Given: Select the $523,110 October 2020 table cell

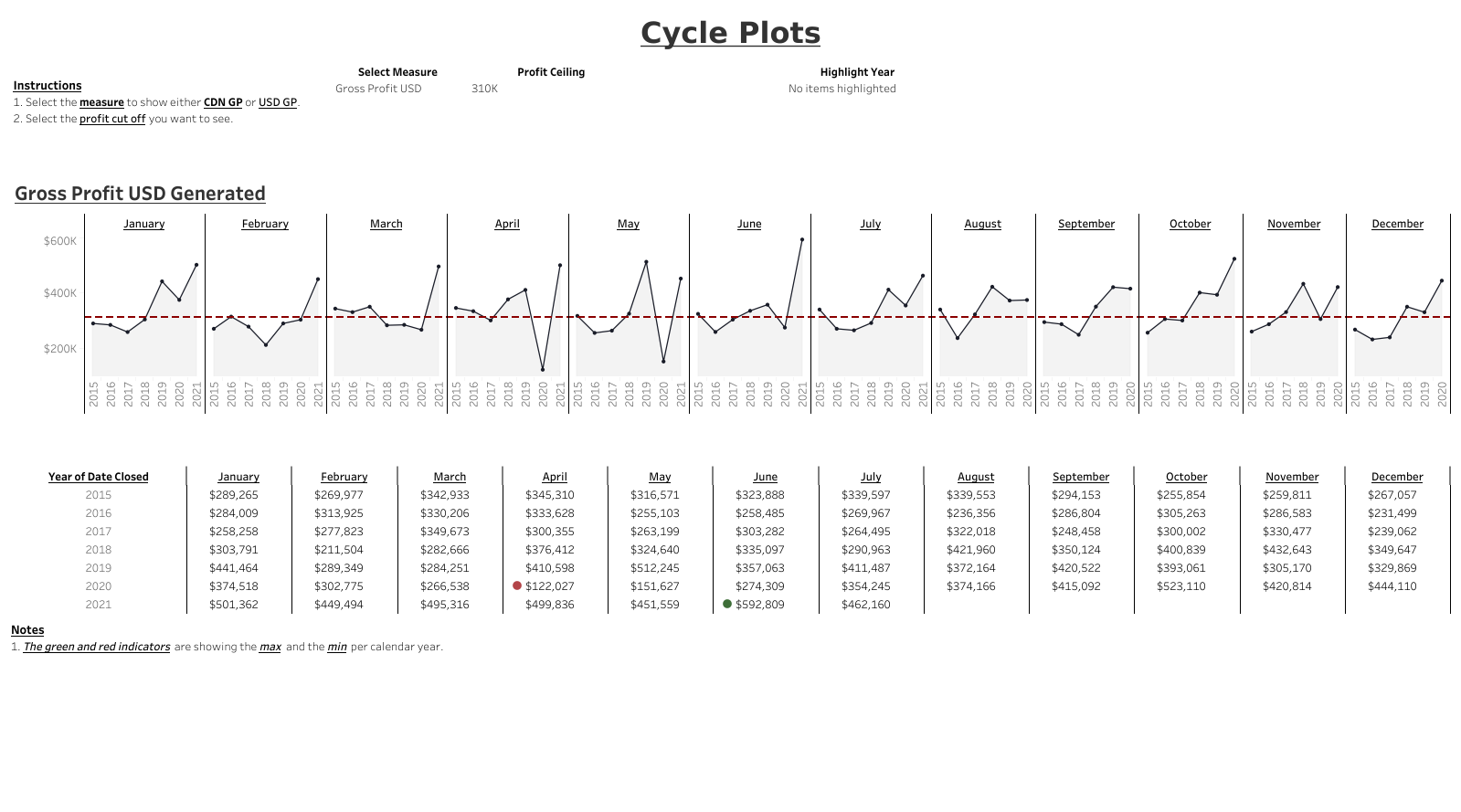Looking at the screenshot, I should point(1180,586).
